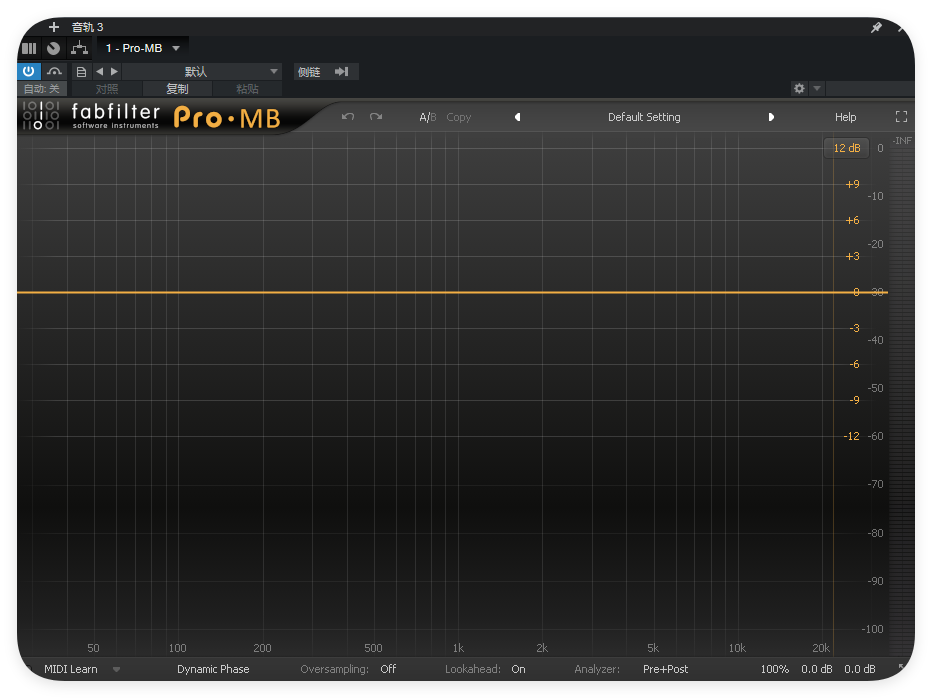Open the Help menu

(x=845, y=117)
